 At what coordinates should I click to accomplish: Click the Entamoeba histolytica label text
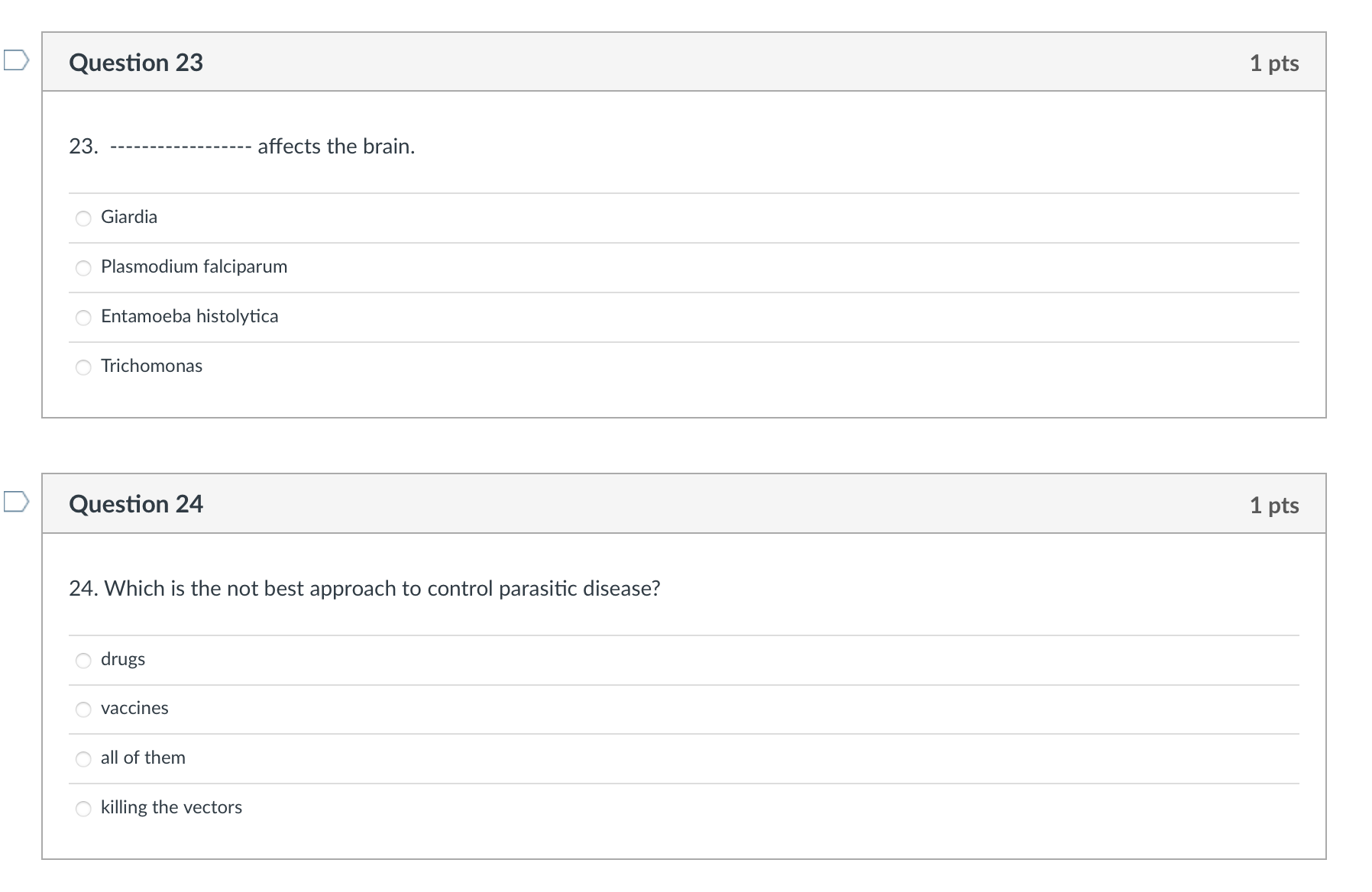coord(189,316)
